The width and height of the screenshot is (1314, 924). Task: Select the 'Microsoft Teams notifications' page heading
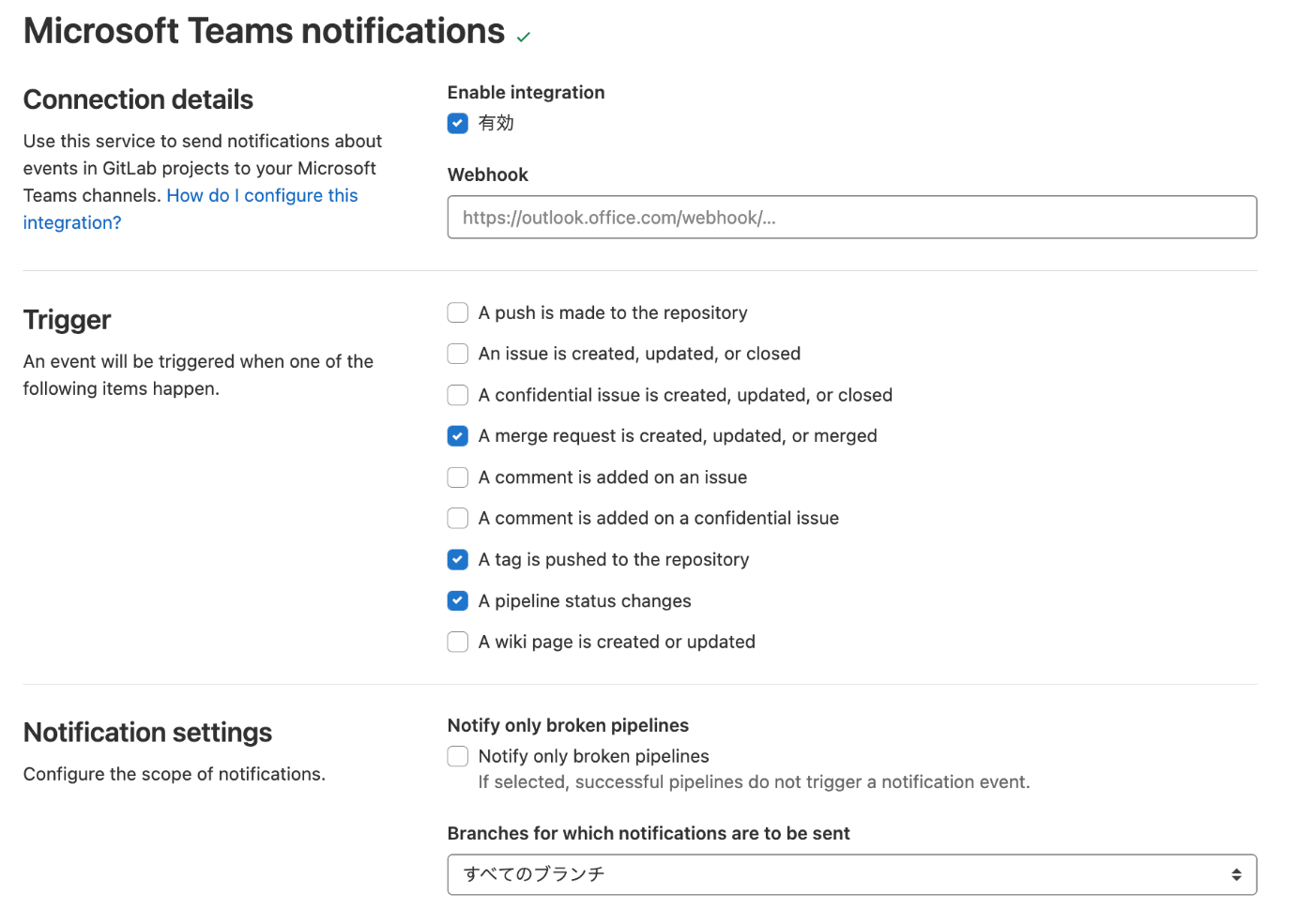pyautogui.click(x=264, y=31)
